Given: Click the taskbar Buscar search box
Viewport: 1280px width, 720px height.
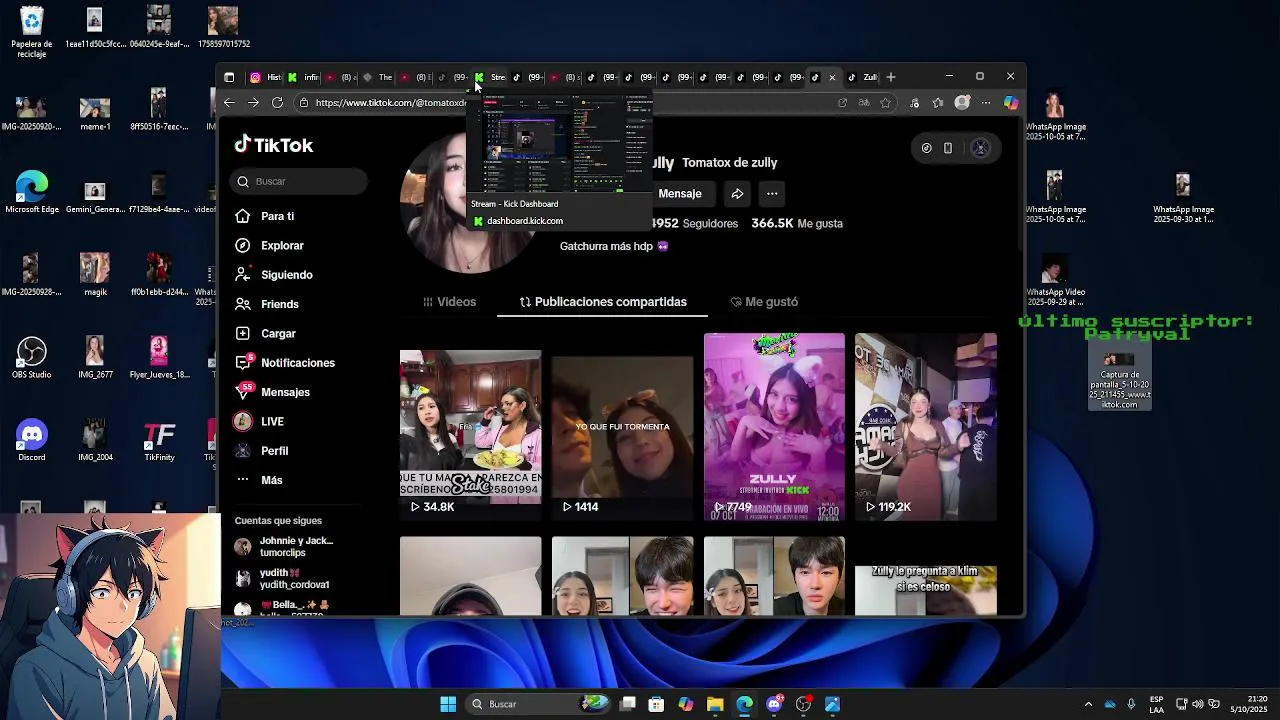Looking at the screenshot, I should pyautogui.click(x=540, y=704).
